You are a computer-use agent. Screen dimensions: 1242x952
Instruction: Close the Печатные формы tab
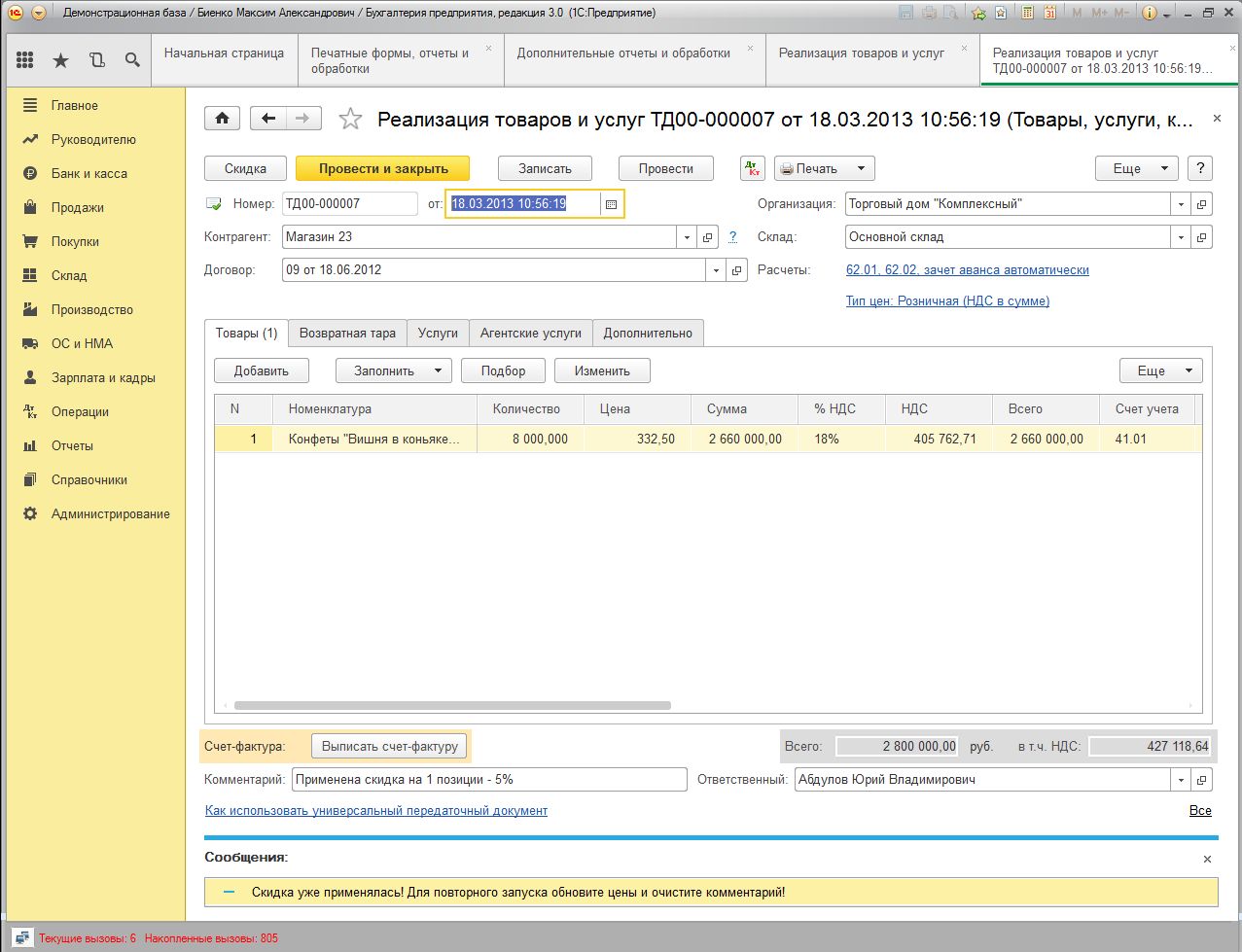tap(488, 48)
